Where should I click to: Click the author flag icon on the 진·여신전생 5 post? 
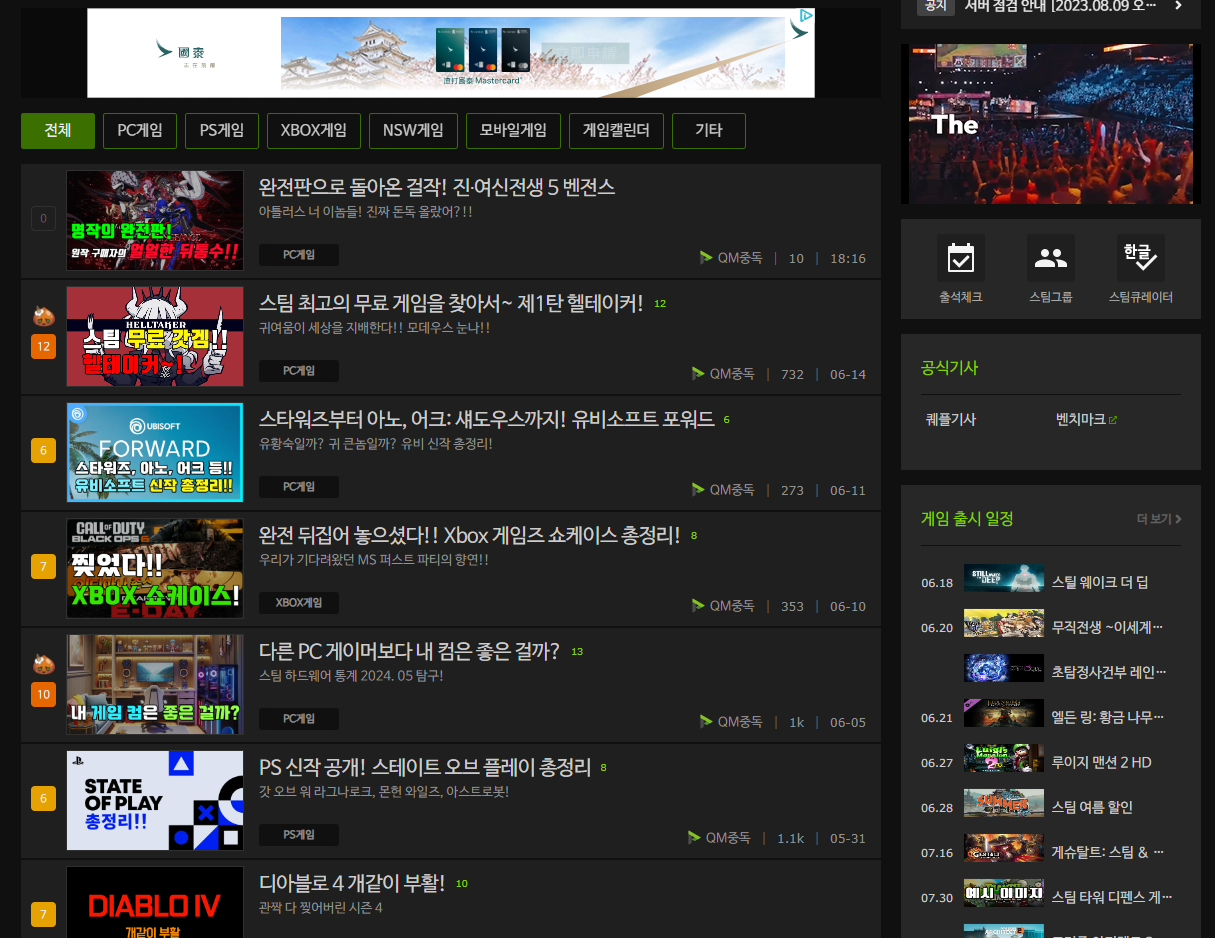pos(706,258)
